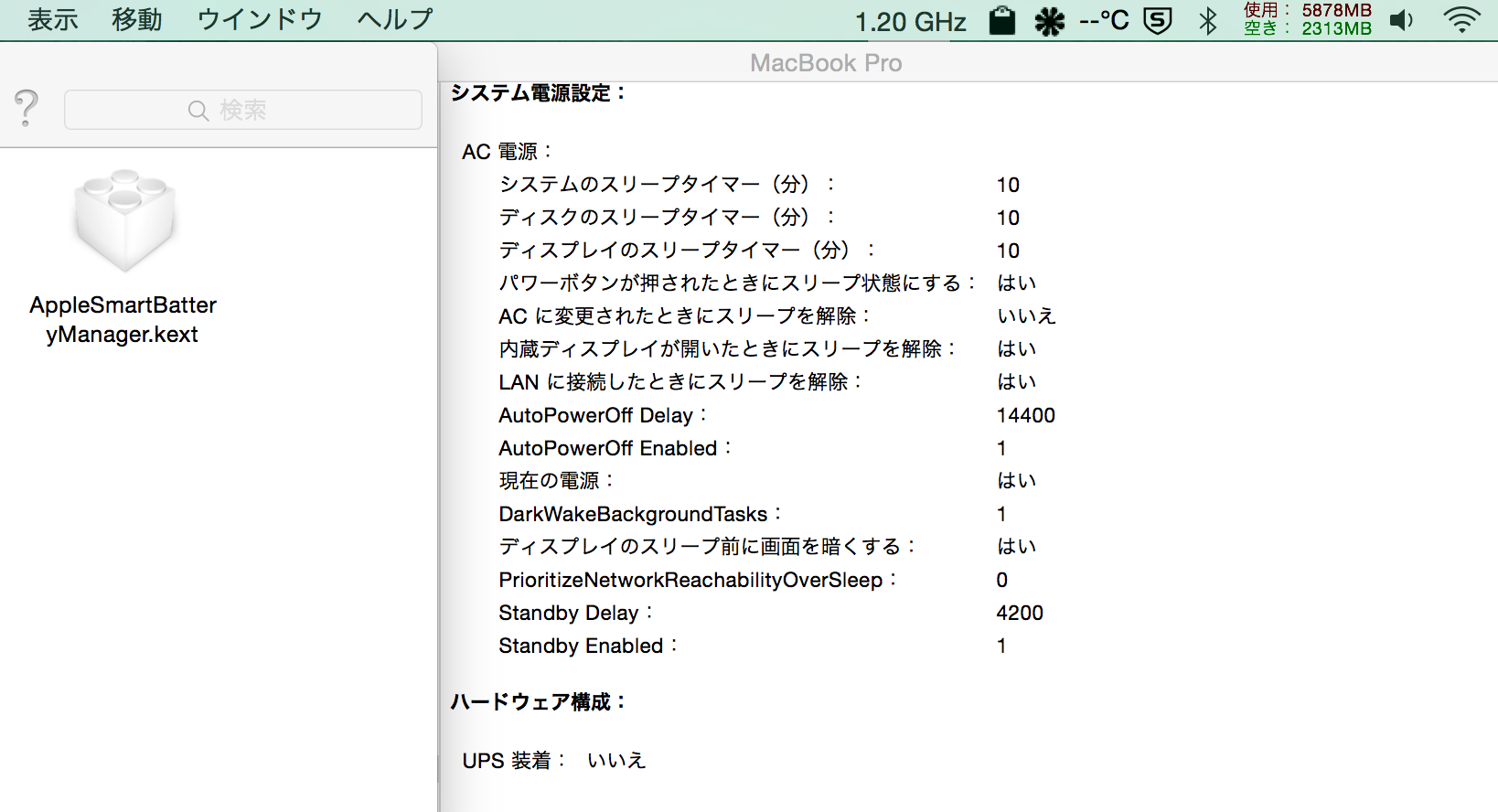The height and width of the screenshot is (812, 1498).
Task: Click the 14400 AutoPowerOff Delay value
Action: click(x=1026, y=415)
